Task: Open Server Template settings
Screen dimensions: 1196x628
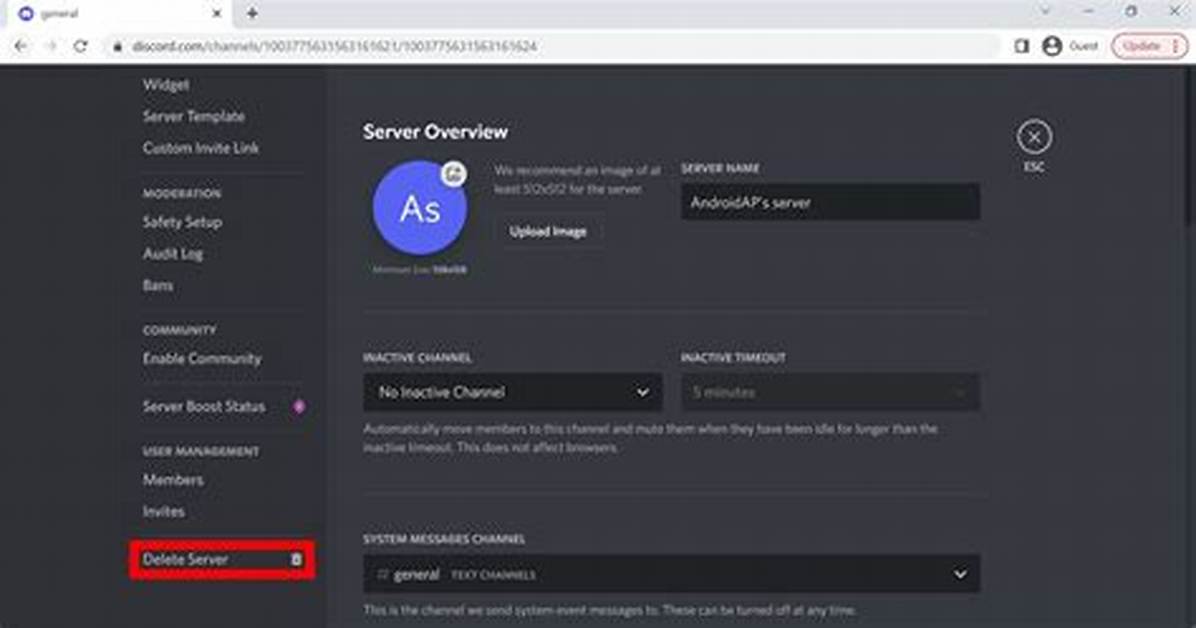Action: [x=194, y=117]
